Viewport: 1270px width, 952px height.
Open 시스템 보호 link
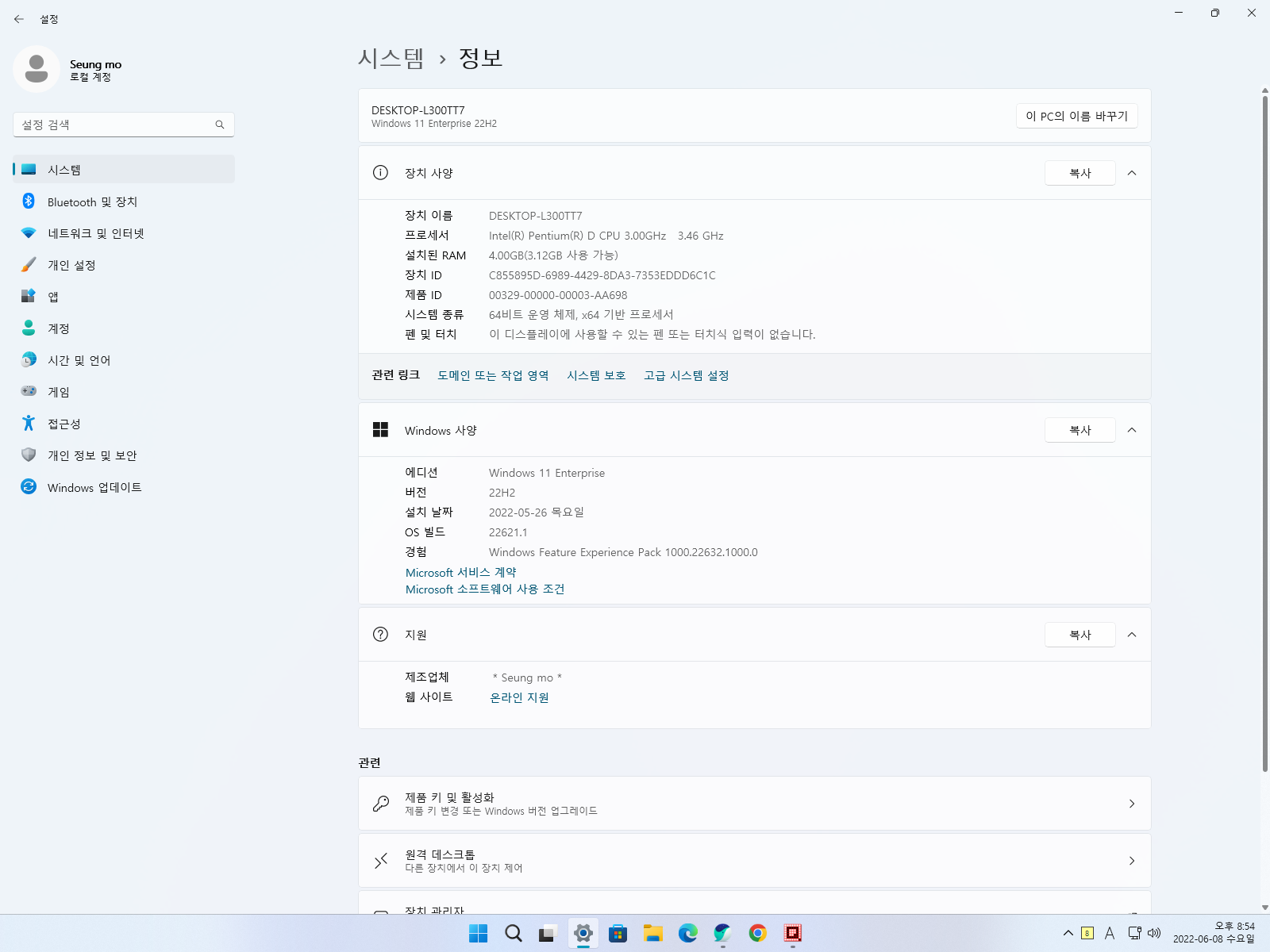coord(596,375)
